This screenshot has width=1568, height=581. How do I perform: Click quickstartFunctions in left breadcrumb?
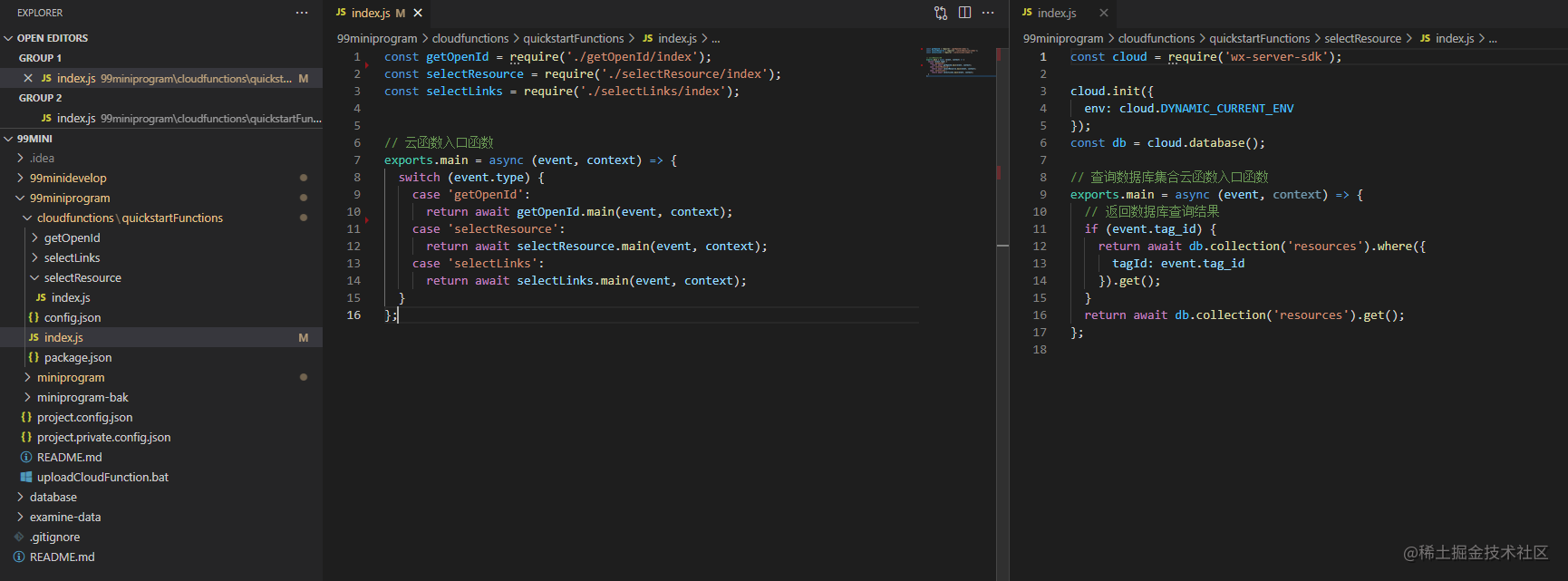point(574,39)
